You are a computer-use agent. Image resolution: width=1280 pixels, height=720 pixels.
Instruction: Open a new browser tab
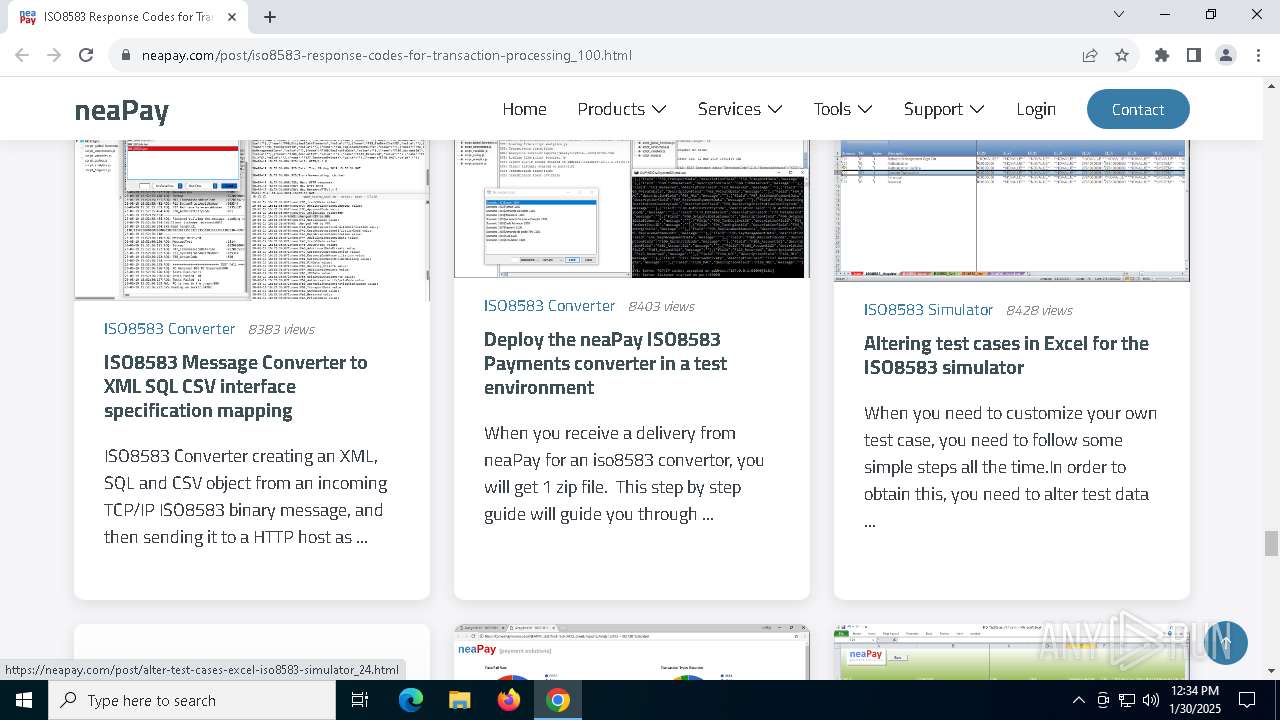pos(270,16)
